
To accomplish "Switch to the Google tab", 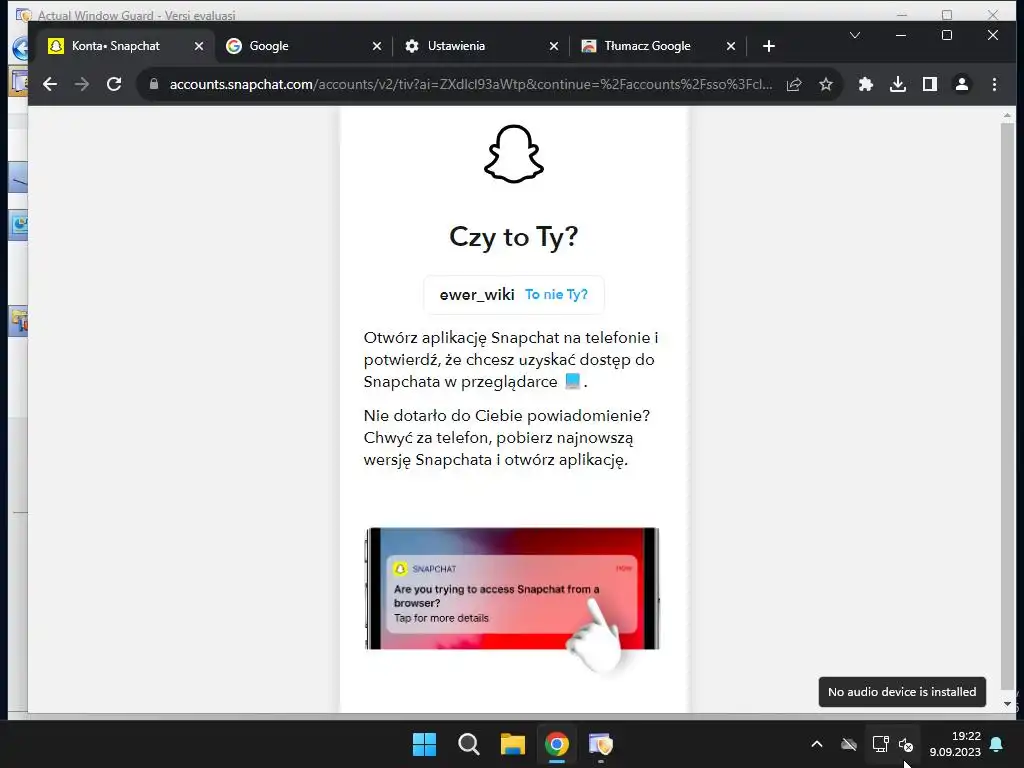I will 303,46.
